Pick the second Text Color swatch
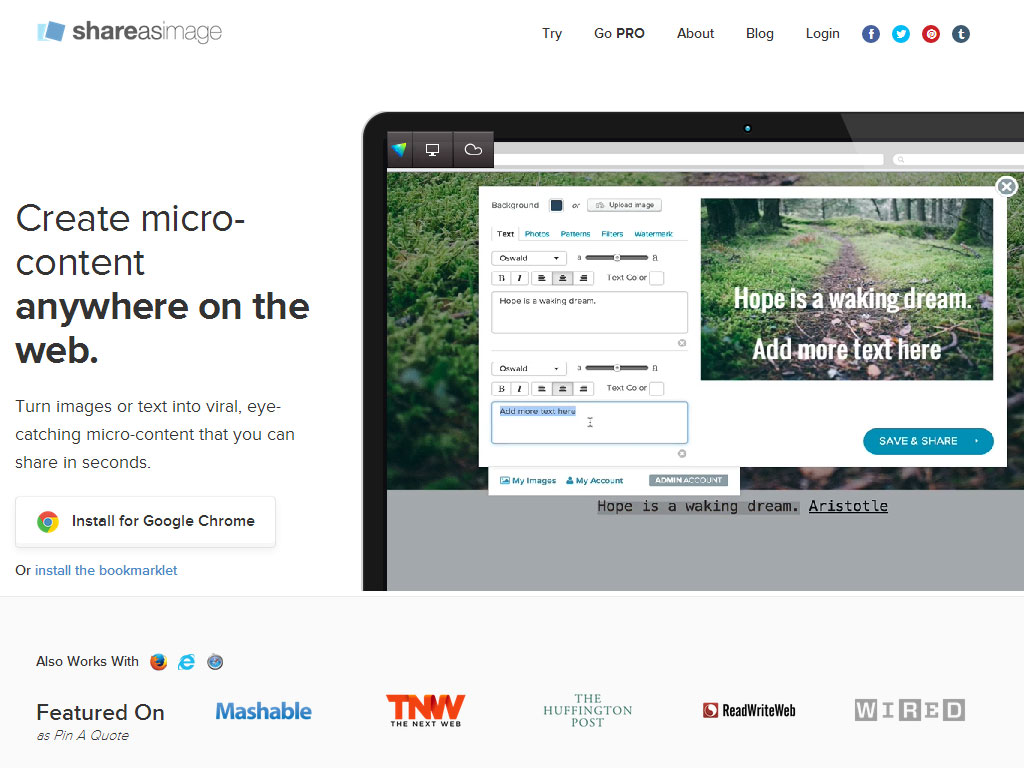The height and width of the screenshot is (768, 1024). click(x=656, y=389)
